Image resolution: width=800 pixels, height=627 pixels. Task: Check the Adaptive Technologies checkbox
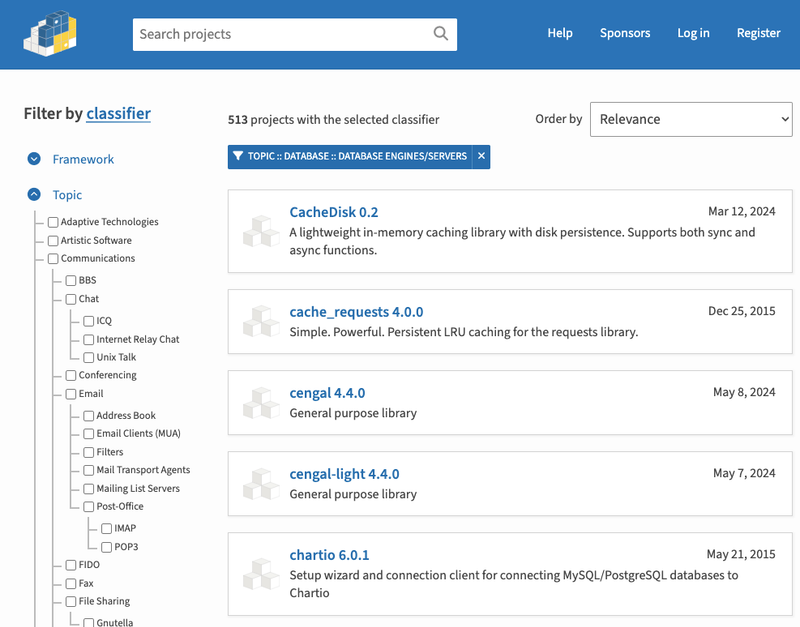(x=53, y=222)
